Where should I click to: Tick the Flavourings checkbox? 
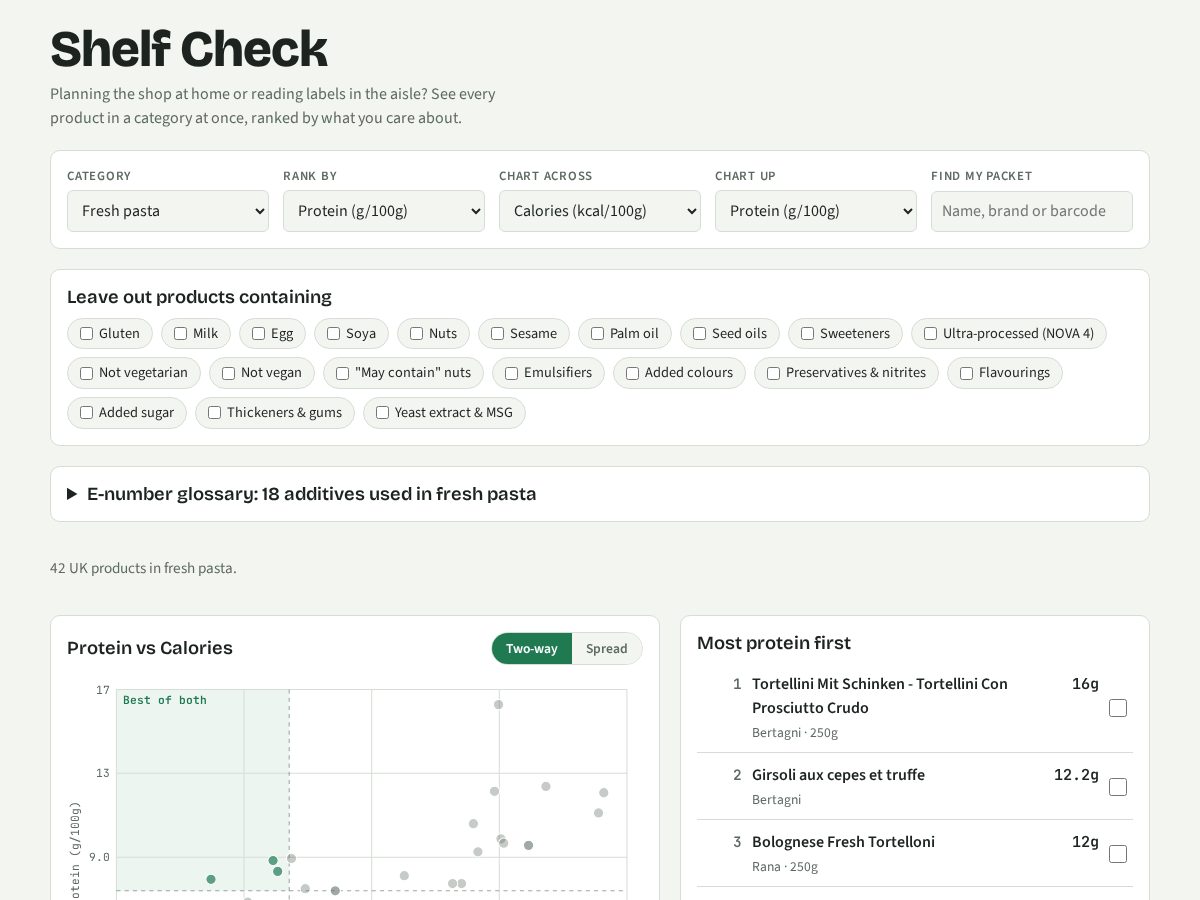point(967,373)
